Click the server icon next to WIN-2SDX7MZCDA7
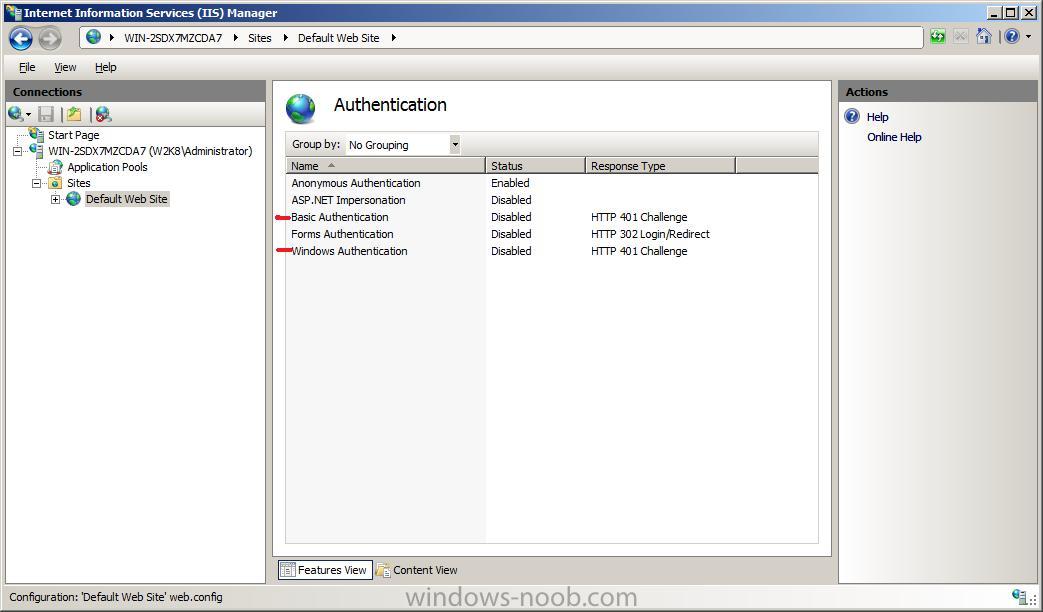 point(37,150)
